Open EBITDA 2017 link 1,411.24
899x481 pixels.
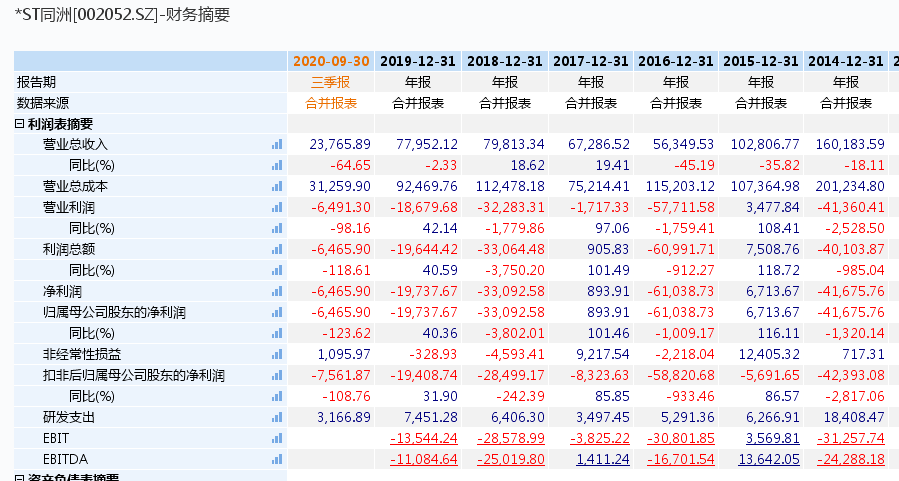(603, 459)
